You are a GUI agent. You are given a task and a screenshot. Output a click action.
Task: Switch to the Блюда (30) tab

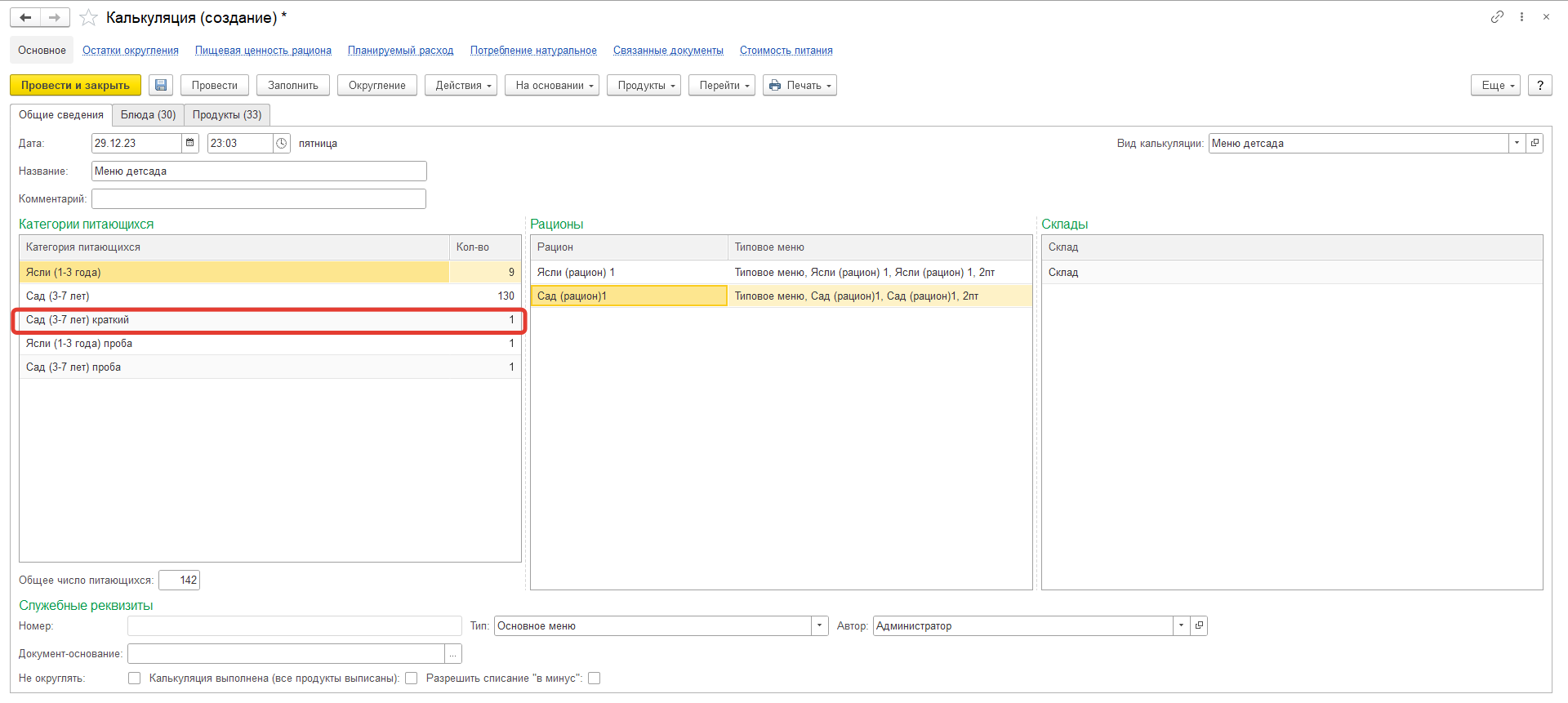(148, 115)
